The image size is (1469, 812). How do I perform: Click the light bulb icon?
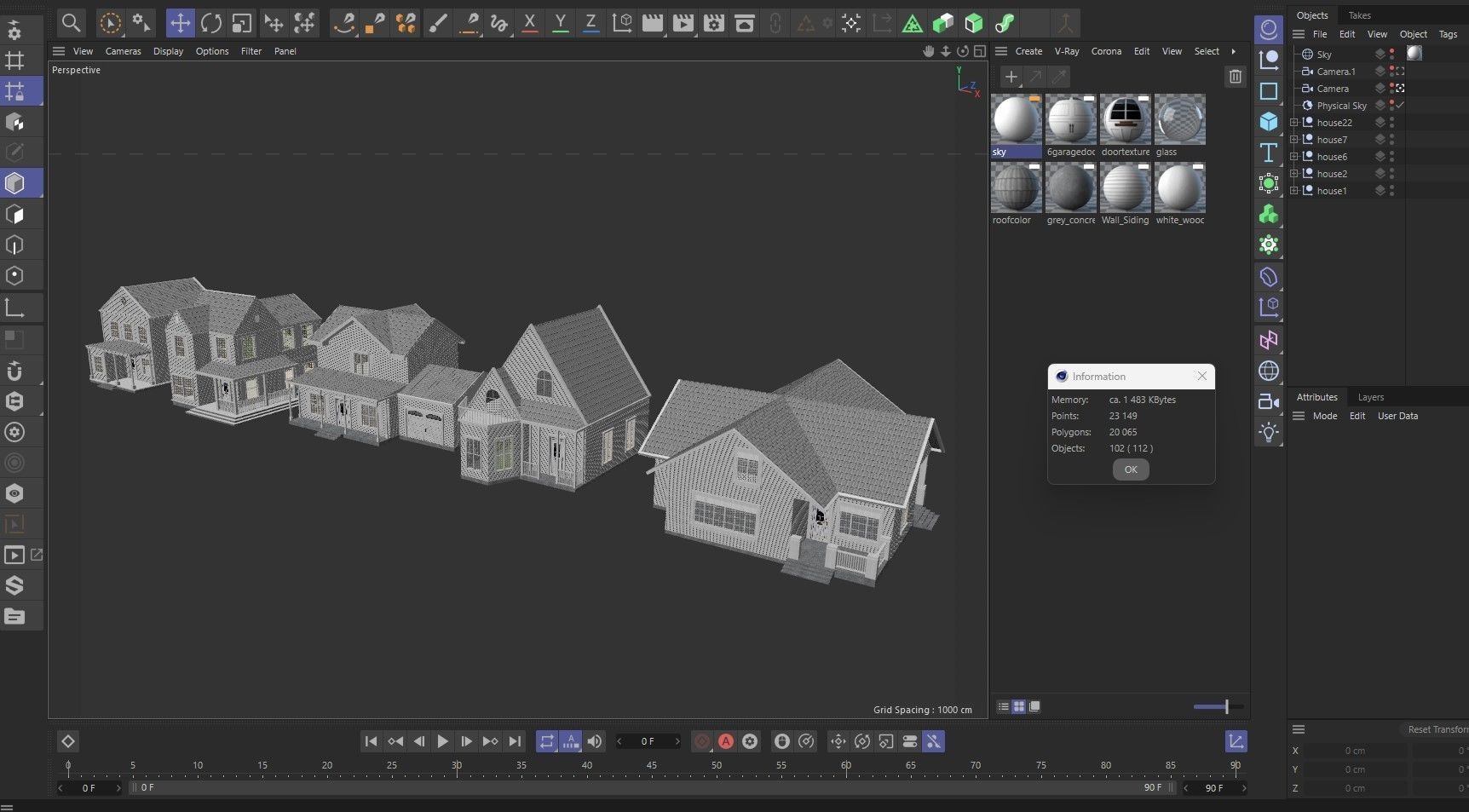[x=1269, y=432]
